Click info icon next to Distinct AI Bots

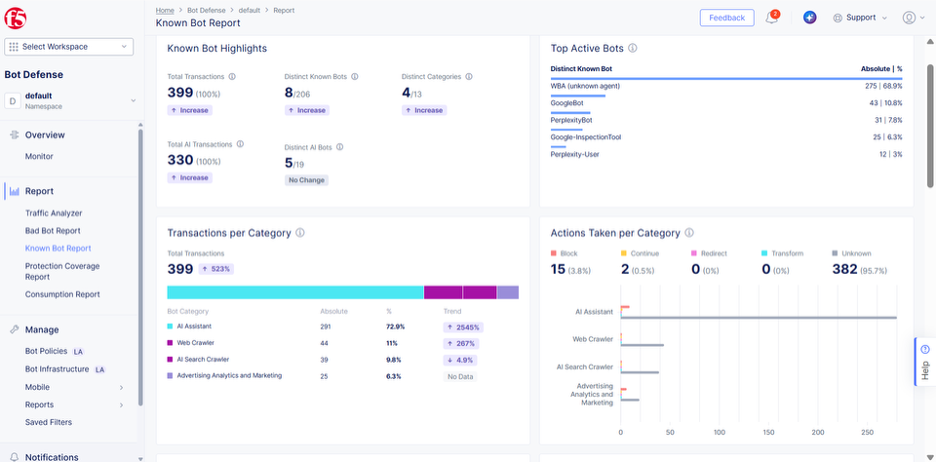click(340, 147)
